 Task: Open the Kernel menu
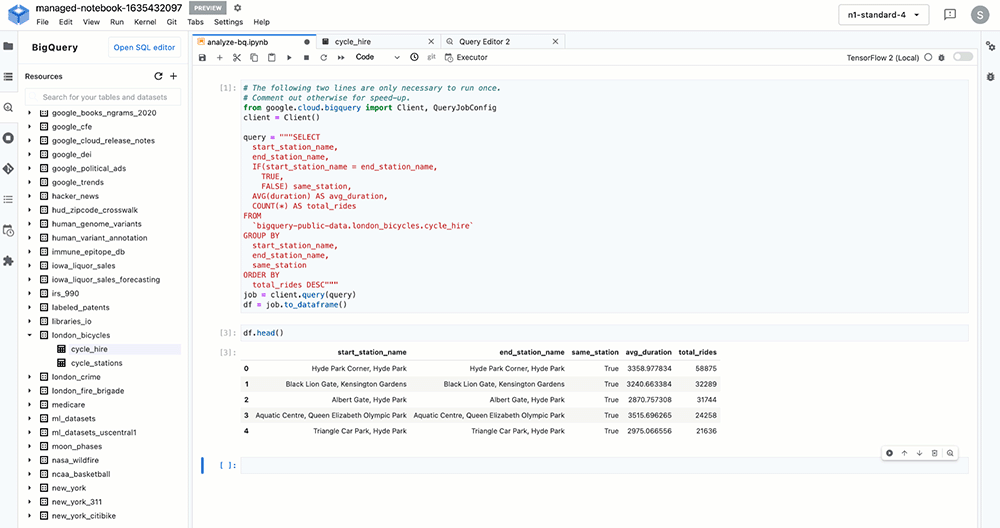point(145,22)
